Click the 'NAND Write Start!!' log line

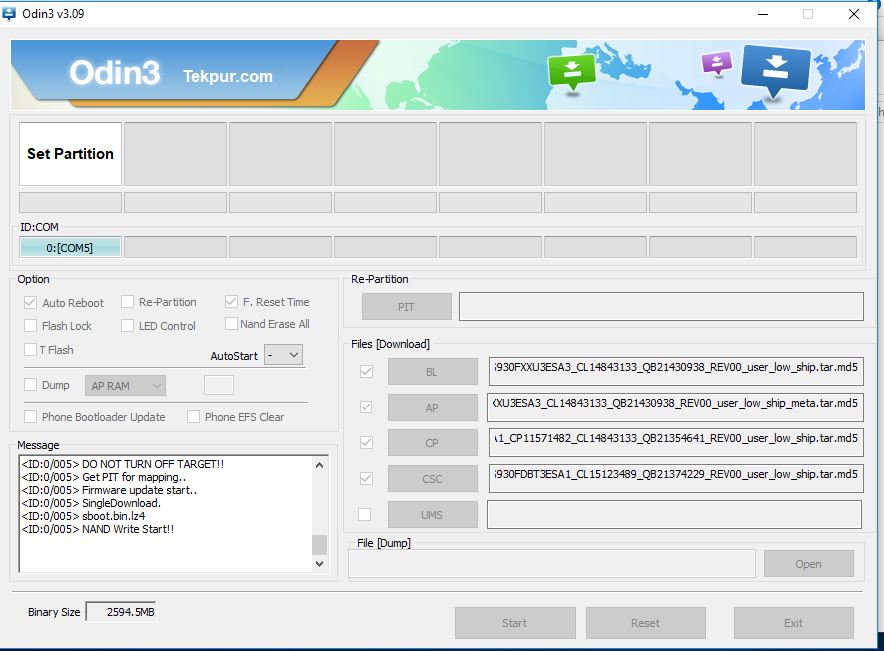[x=98, y=529]
